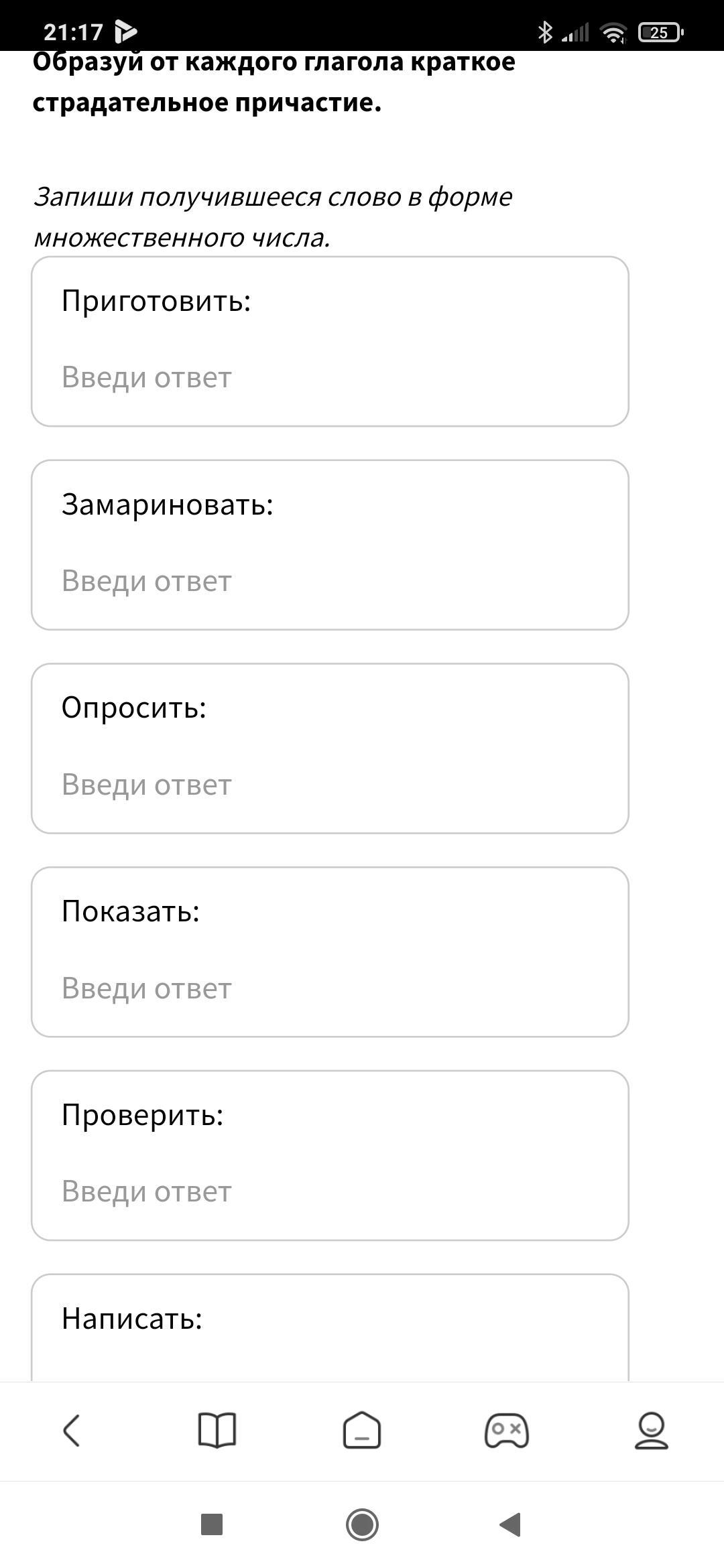Tap the Bluetooth icon in the status bar
This screenshot has height=1568, width=724.
(x=545, y=31)
